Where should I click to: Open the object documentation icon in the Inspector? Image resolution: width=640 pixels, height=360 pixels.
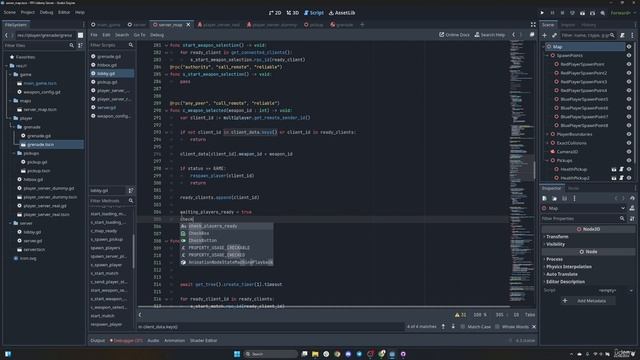click(x=632, y=208)
